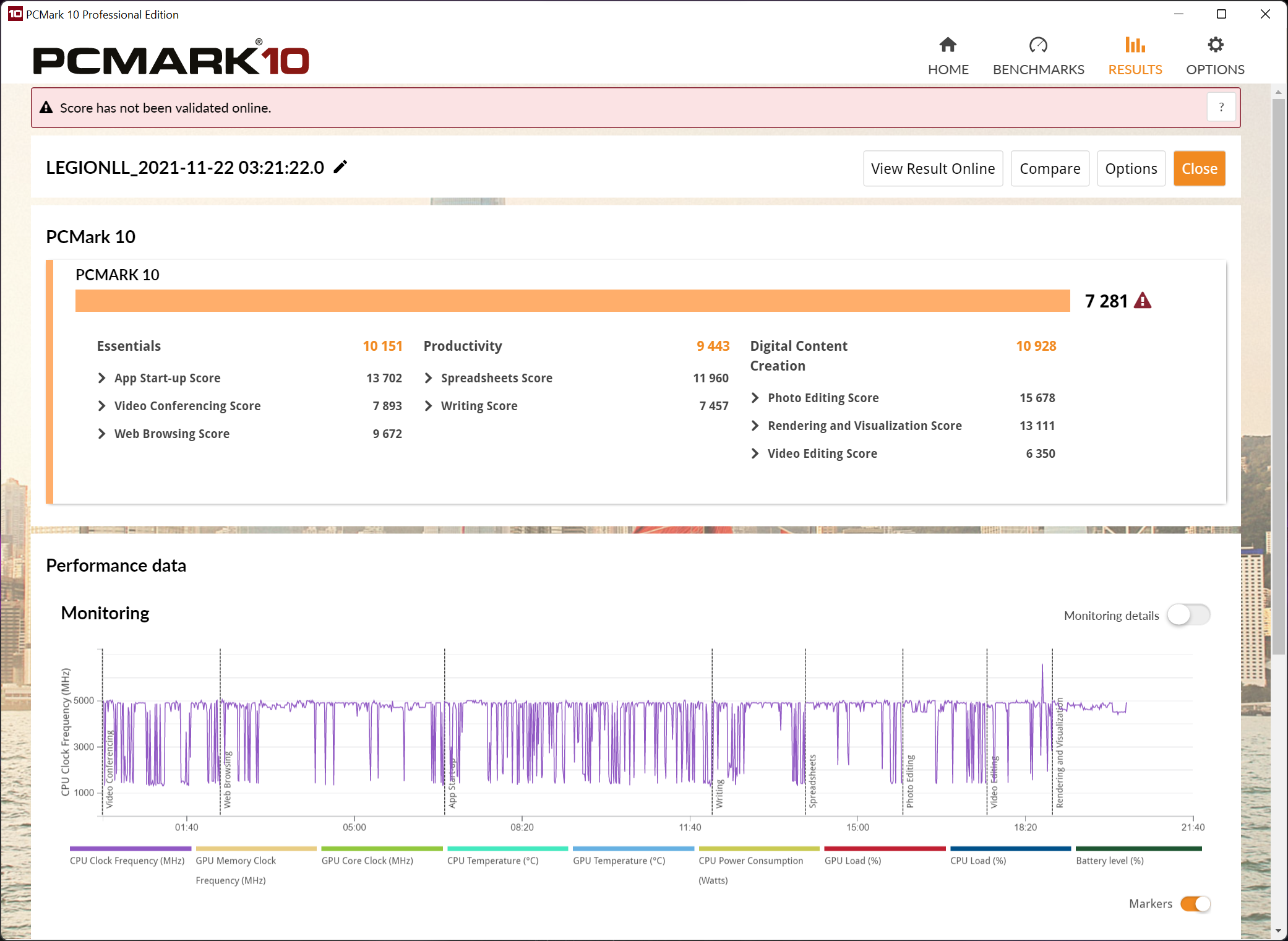Turn off the Markers toggle

pyautogui.click(x=1195, y=904)
